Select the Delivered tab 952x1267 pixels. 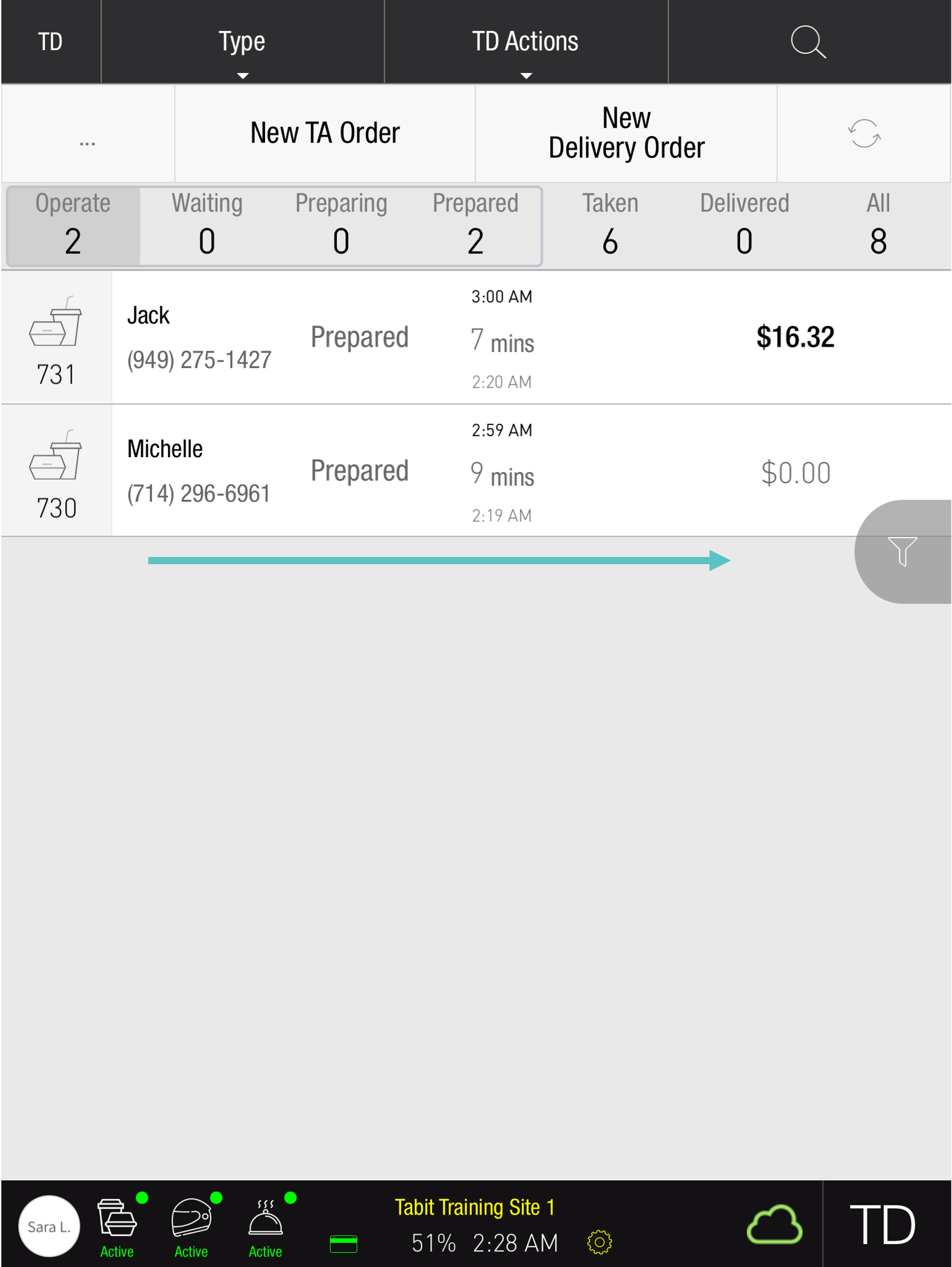click(x=744, y=225)
